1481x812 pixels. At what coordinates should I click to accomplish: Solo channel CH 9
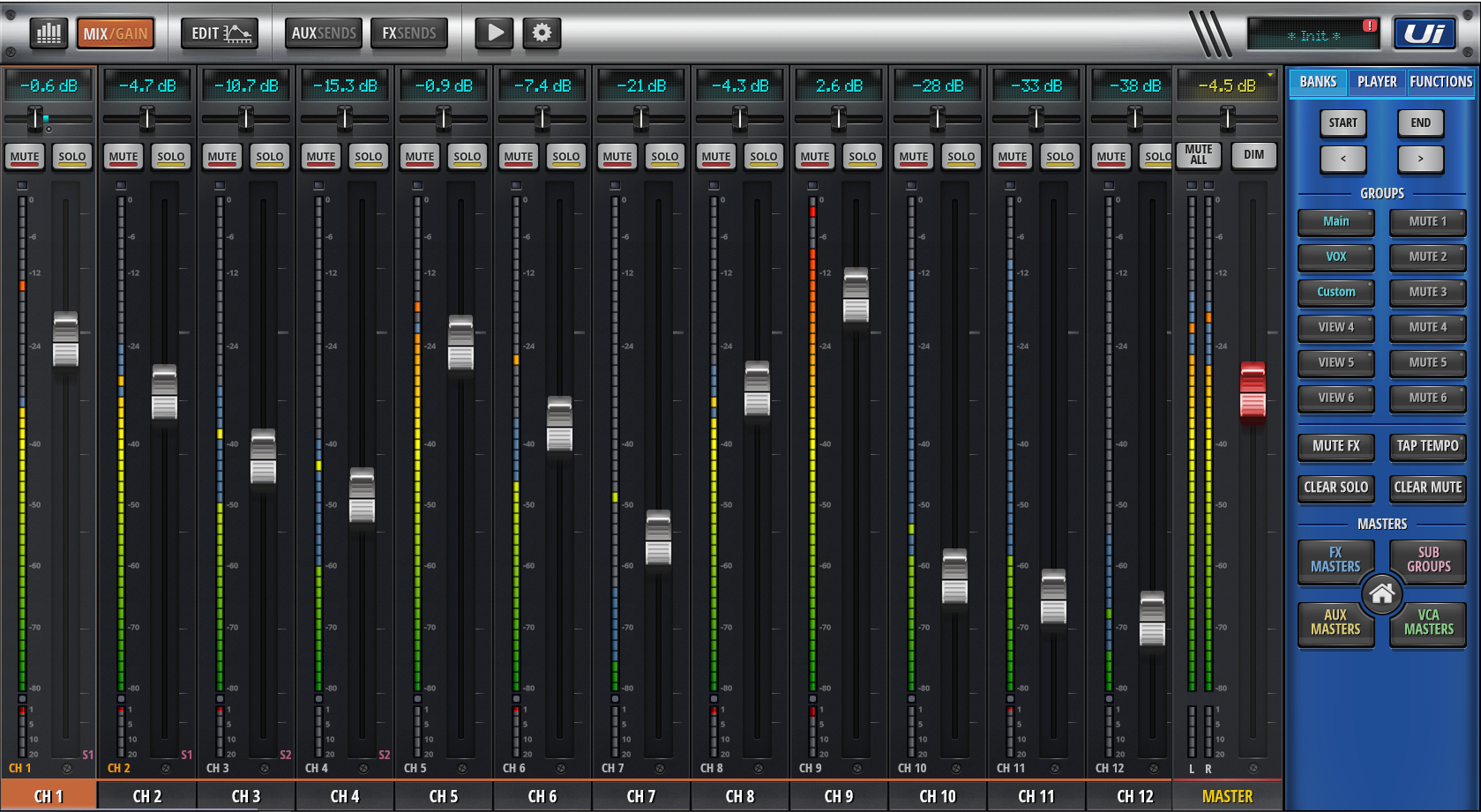point(862,156)
